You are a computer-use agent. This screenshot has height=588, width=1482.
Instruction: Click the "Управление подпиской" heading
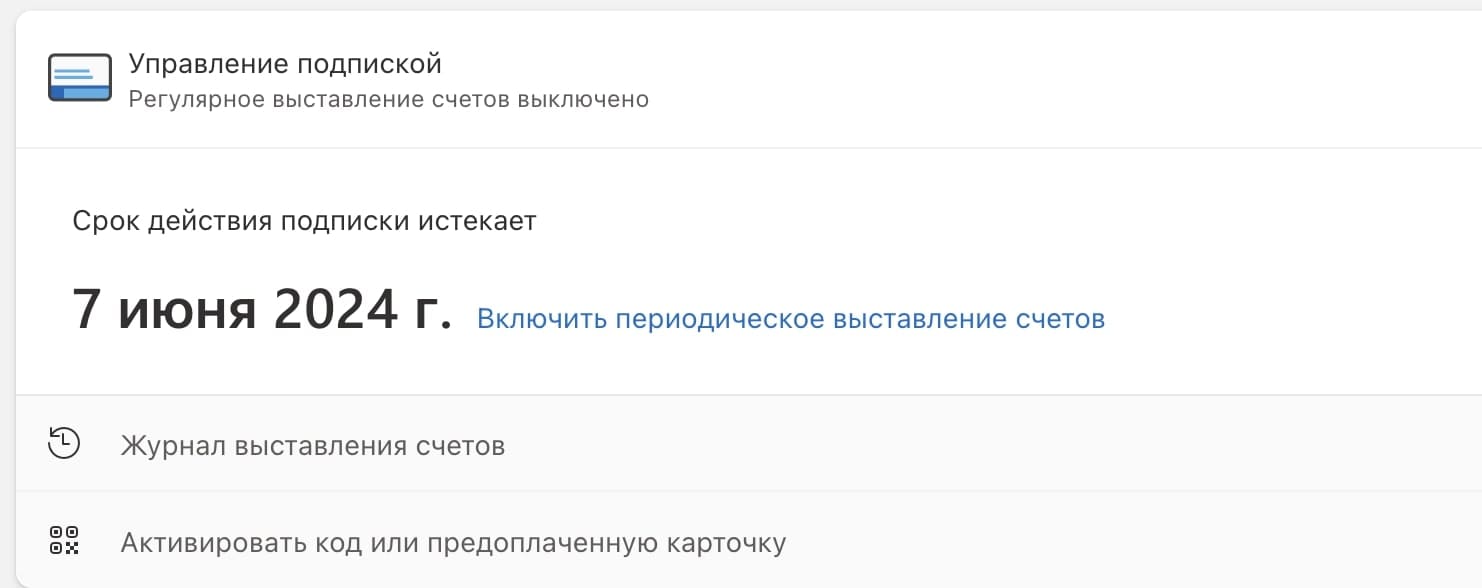tap(285, 65)
